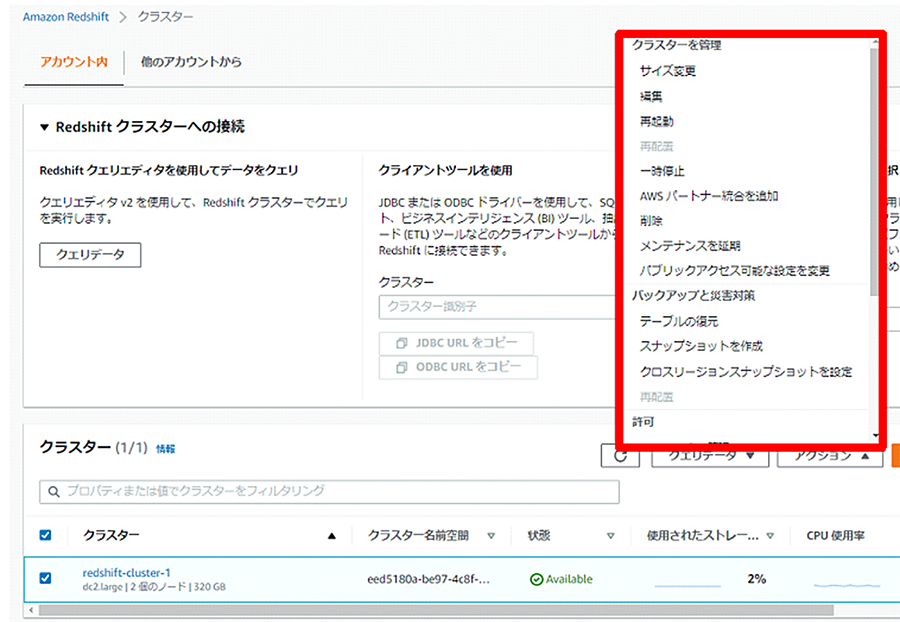
Task: Choose スナップショットを作成 menu item
Action: coord(701,346)
